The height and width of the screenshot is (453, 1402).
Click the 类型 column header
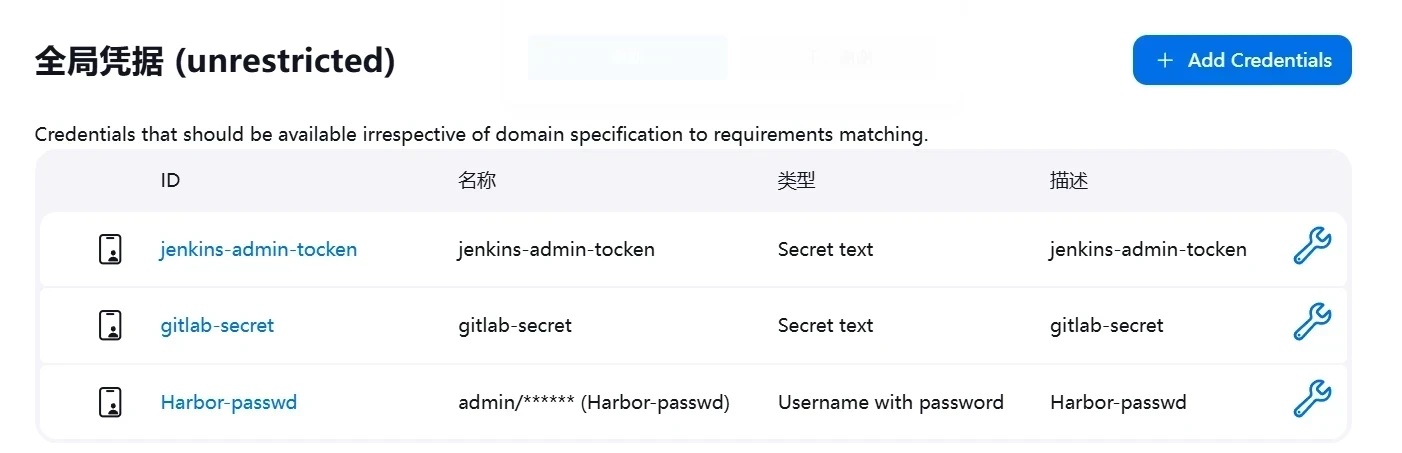pos(796,181)
